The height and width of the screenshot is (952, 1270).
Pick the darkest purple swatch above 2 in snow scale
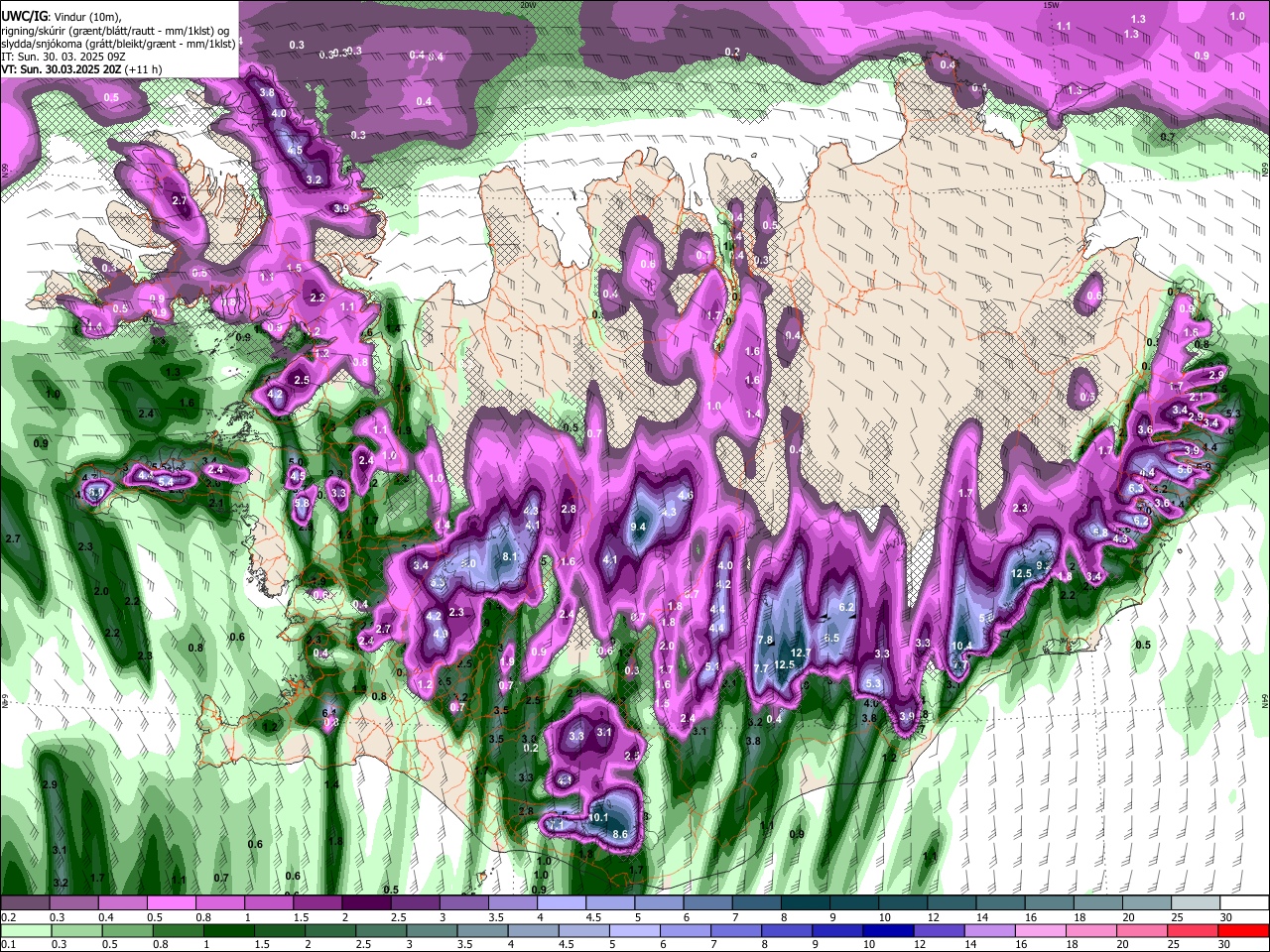coord(366,903)
